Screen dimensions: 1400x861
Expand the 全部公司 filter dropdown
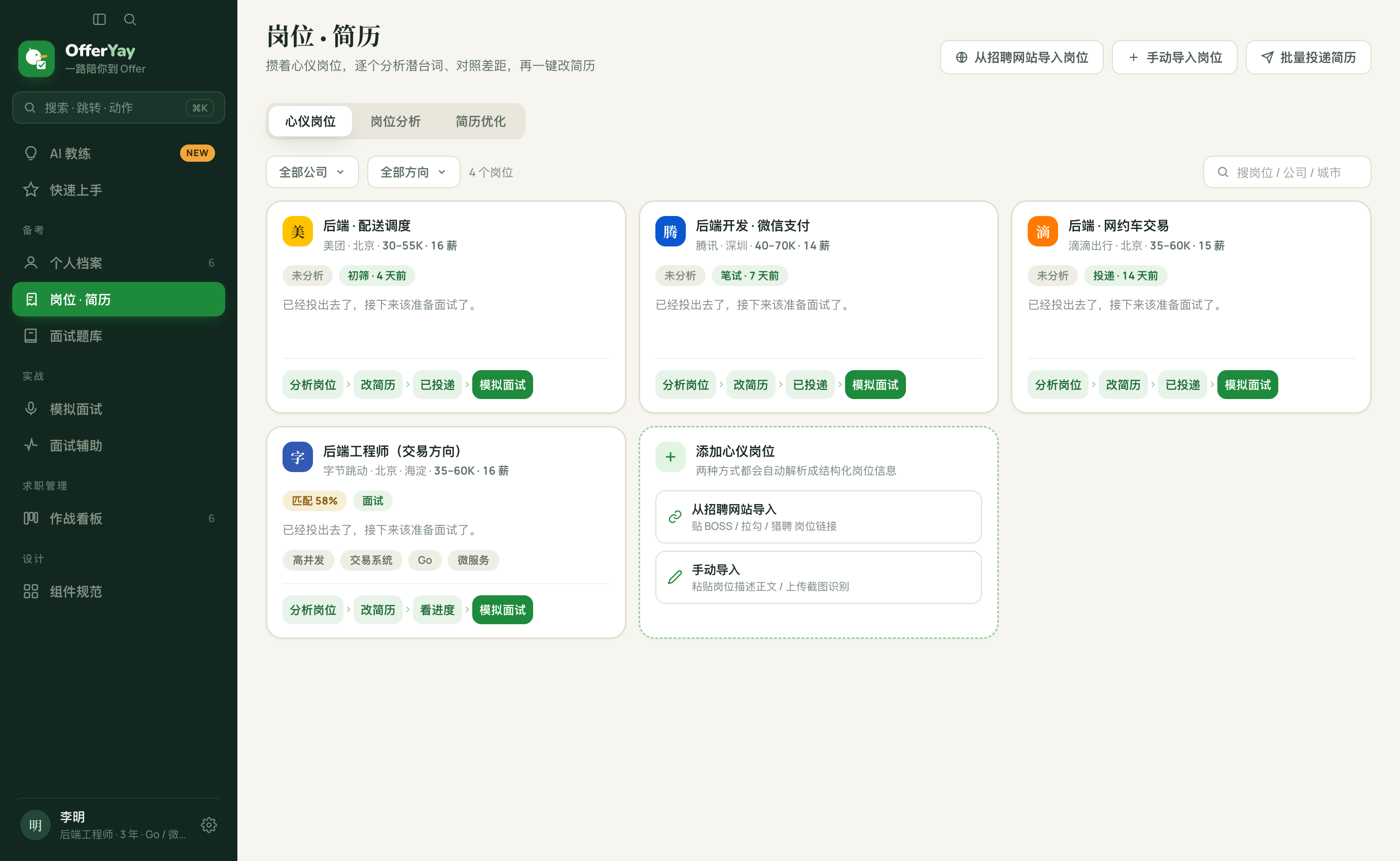point(312,172)
